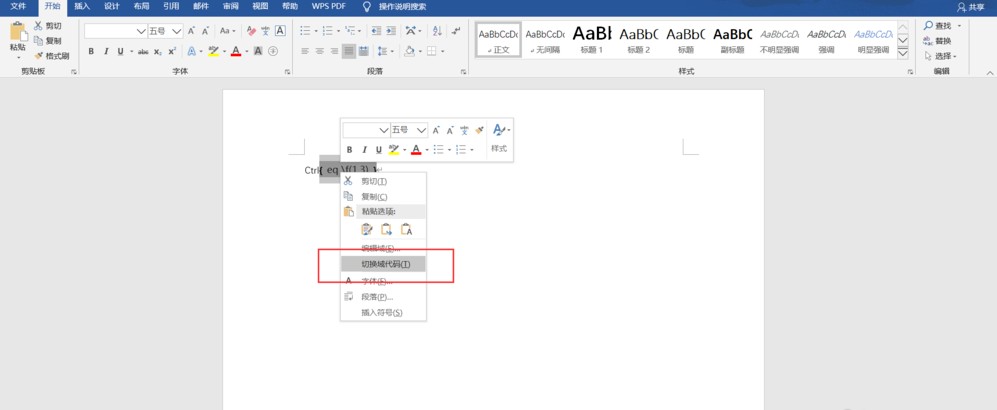This screenshot has width=997, height=410.
Task: Open the shading paint bucket tool
Action: [x=411, y=51]
